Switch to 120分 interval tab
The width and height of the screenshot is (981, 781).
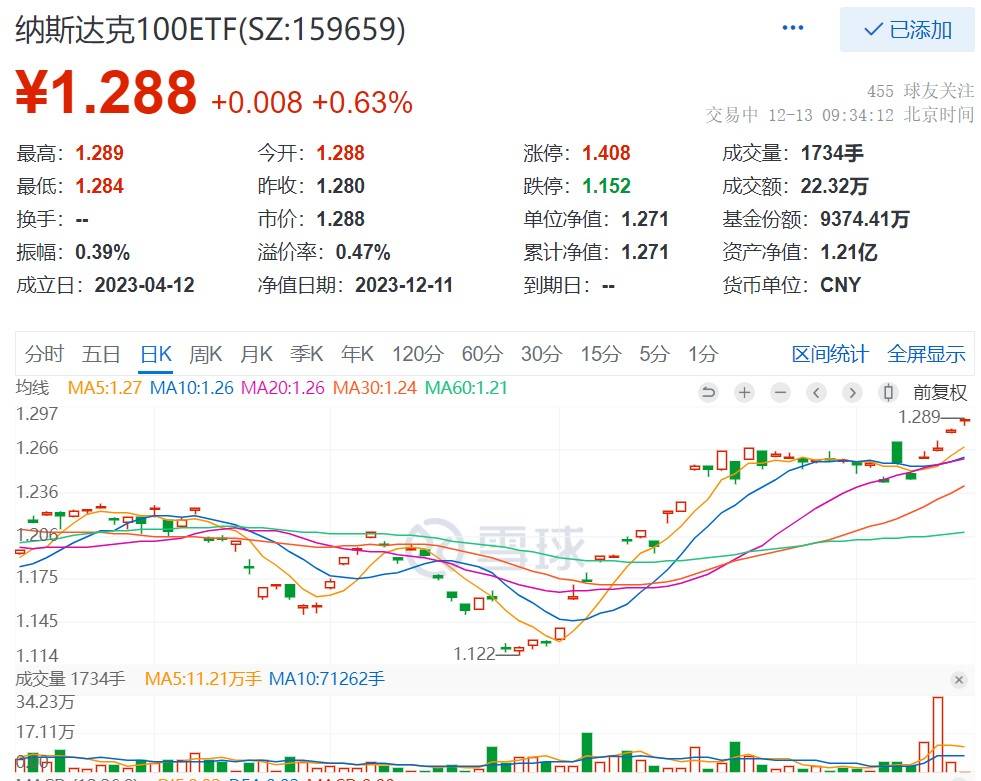pos(418,354)
